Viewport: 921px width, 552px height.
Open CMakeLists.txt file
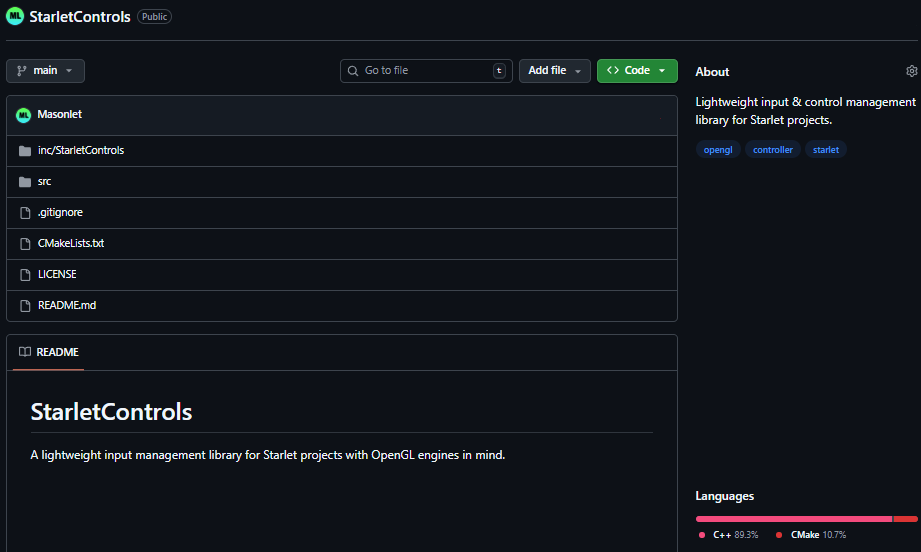click(x=71, y=243)
